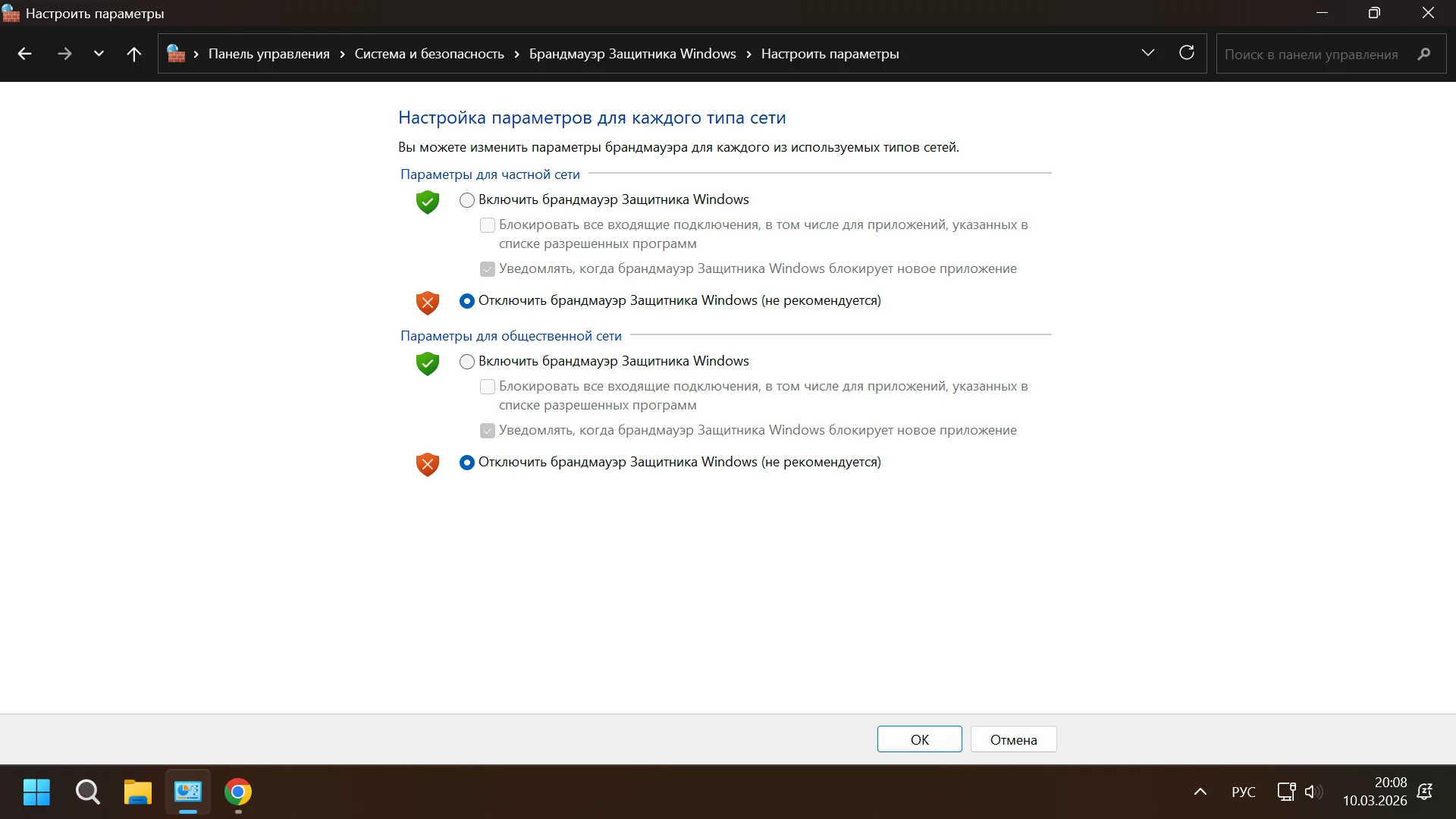Enable Defender firewall for public network
The height and width of the screenshot is (819, 1456).
point(467,362)
